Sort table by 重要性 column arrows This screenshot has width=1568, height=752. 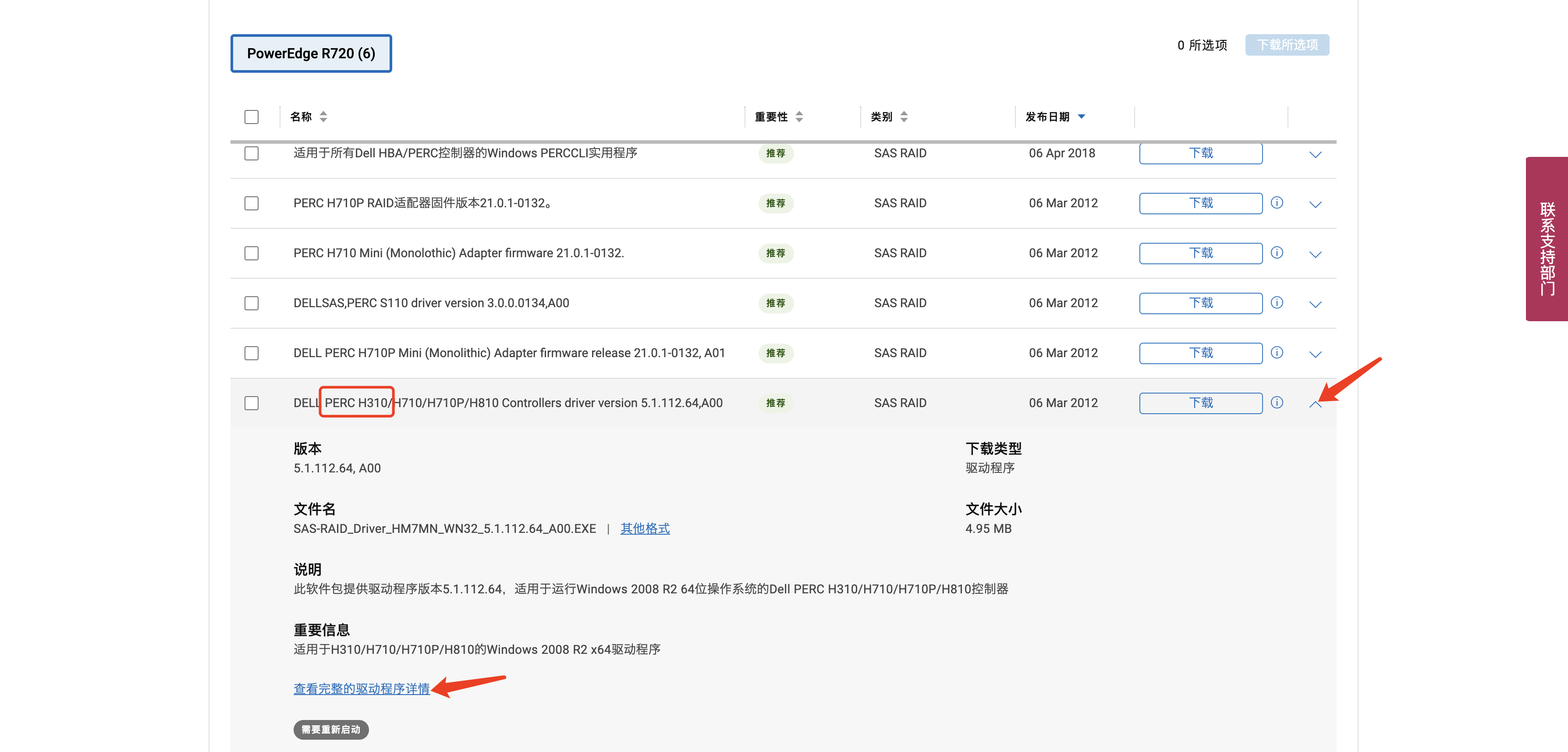coord(798,116)
